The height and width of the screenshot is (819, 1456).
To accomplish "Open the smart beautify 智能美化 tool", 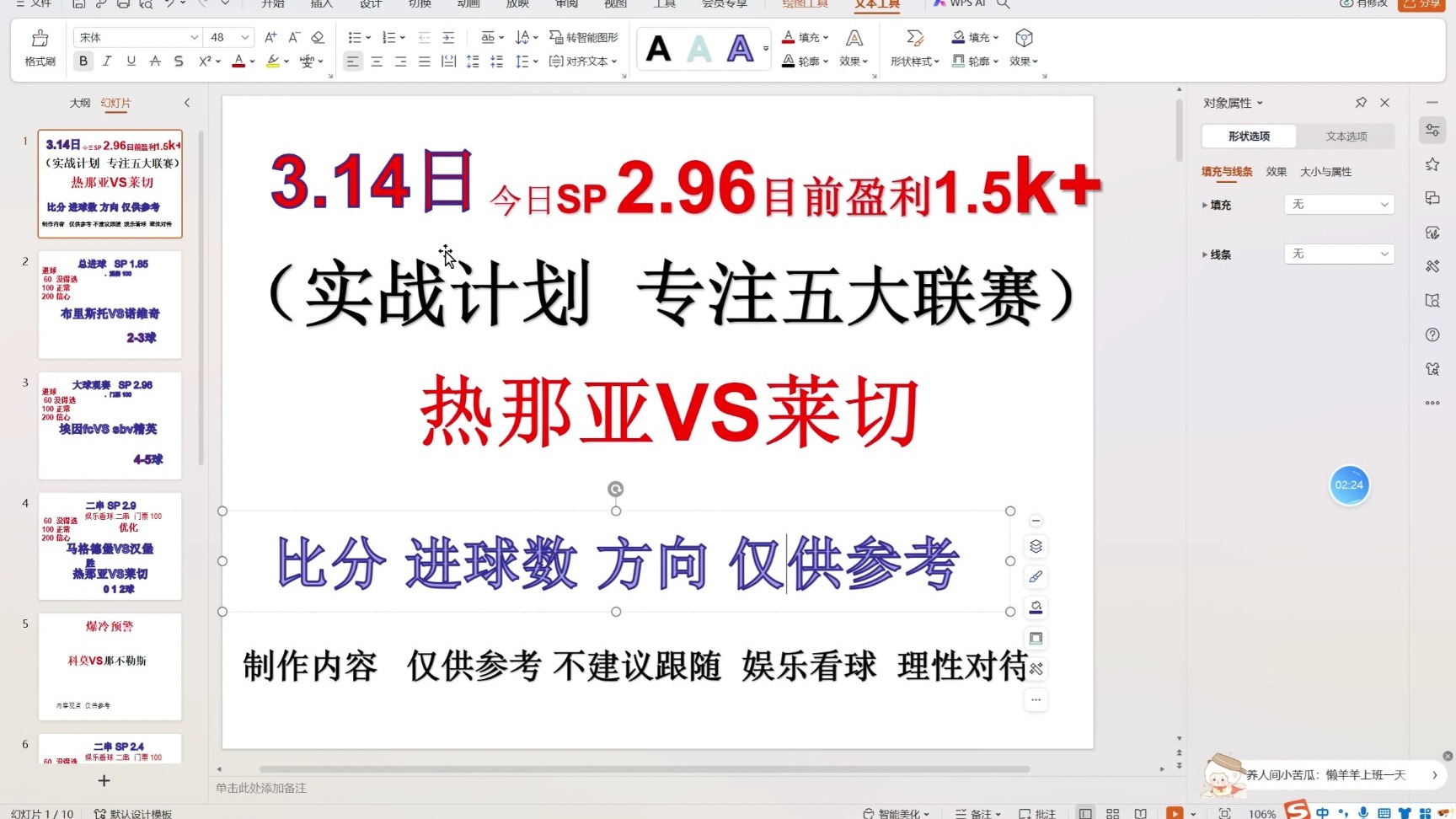I will click(x=896, y=813).
